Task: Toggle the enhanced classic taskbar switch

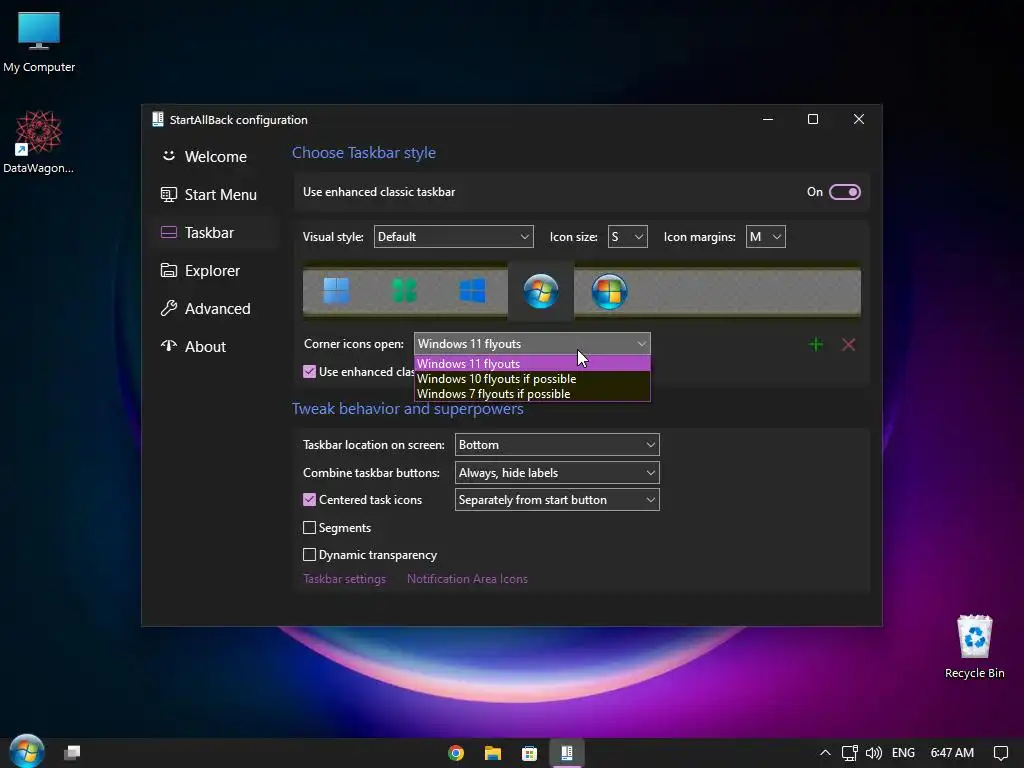Action: tap(844, 192)
